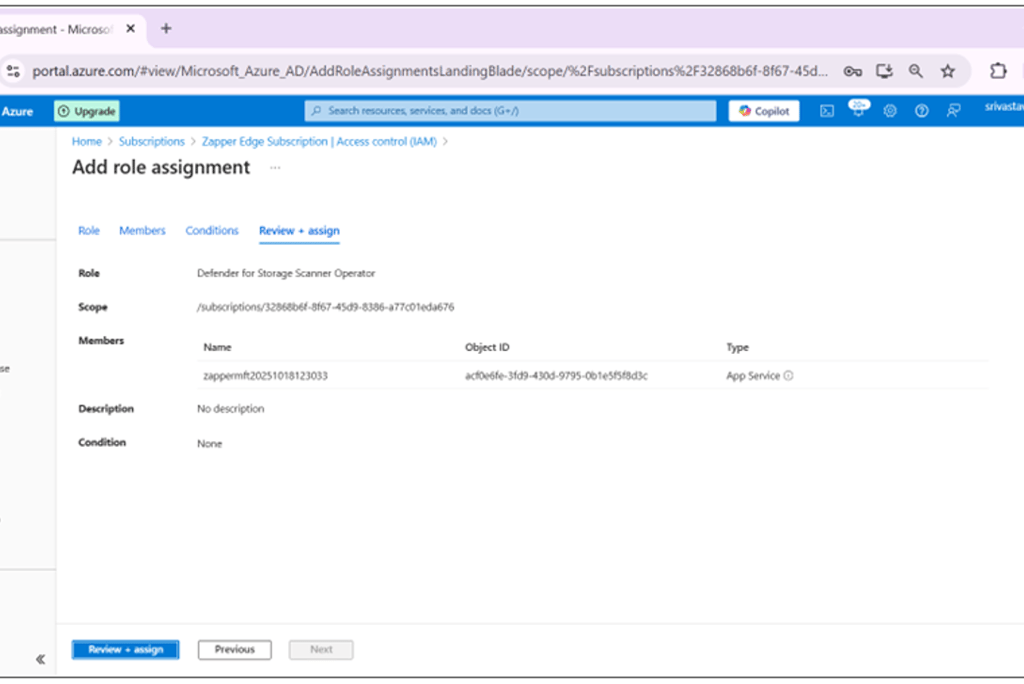The image size is (1024, 684).
Task: Click the Type column header
Action: pyautogui.click(x=737, y=348)
